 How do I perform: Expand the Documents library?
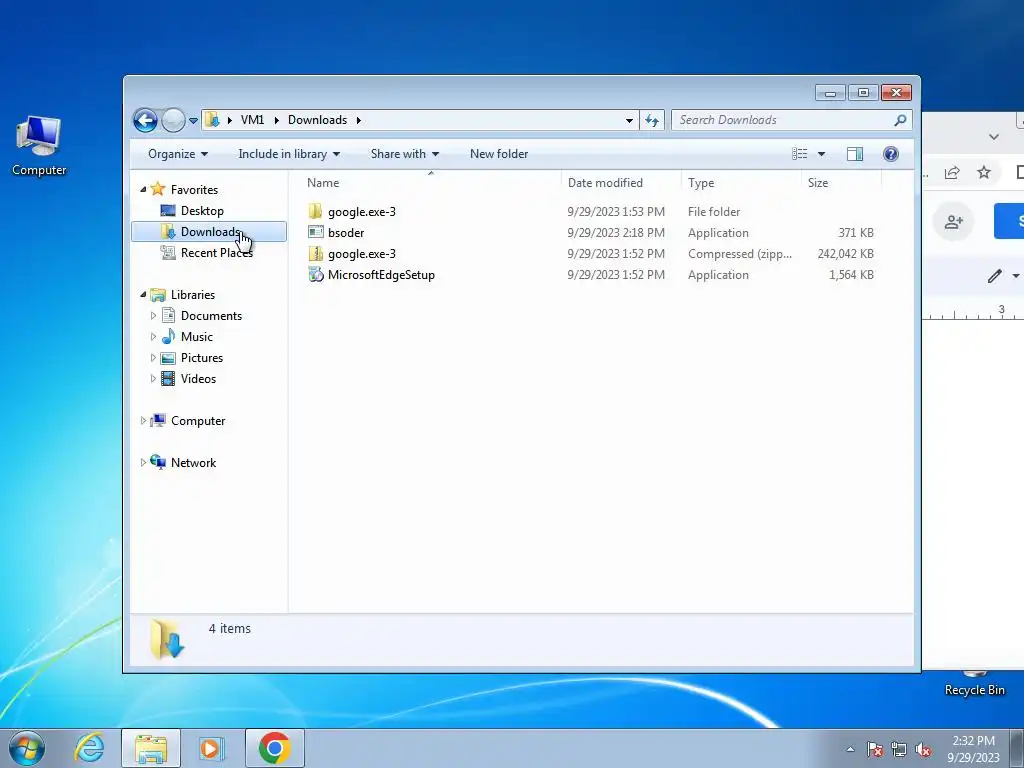(153, 316)
